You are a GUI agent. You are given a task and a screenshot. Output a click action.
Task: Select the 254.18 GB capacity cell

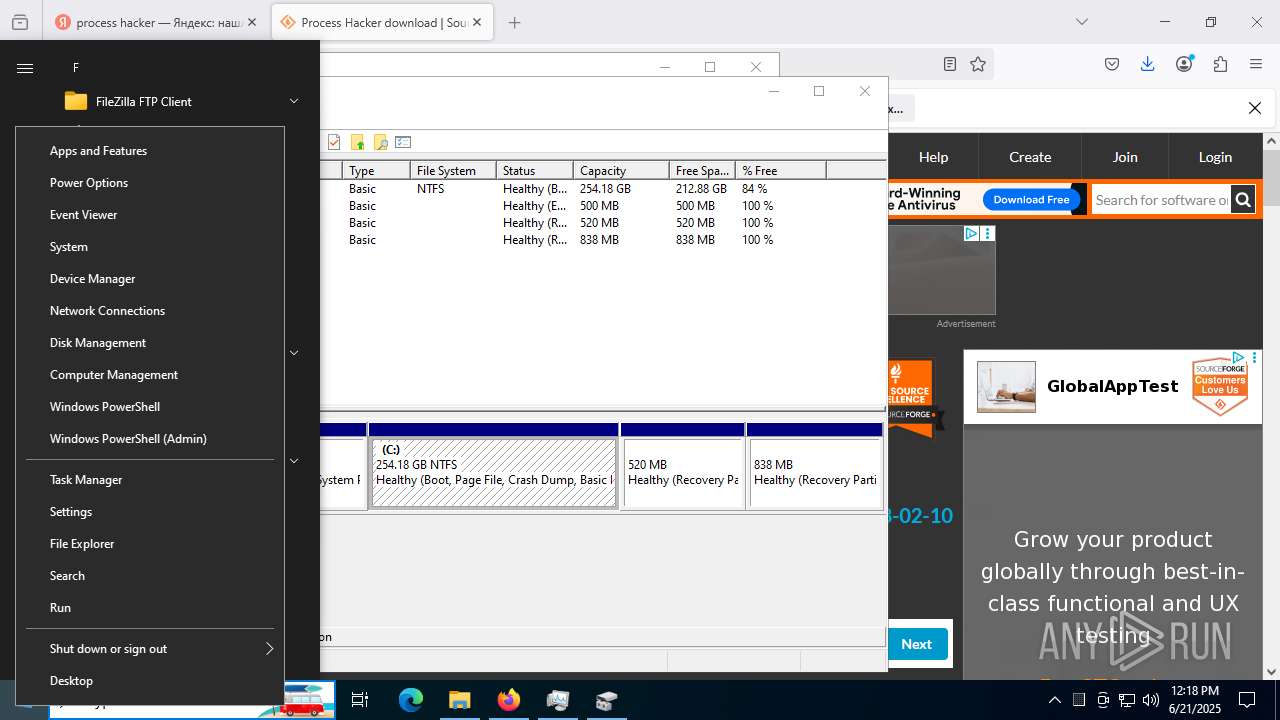point(605,189)
